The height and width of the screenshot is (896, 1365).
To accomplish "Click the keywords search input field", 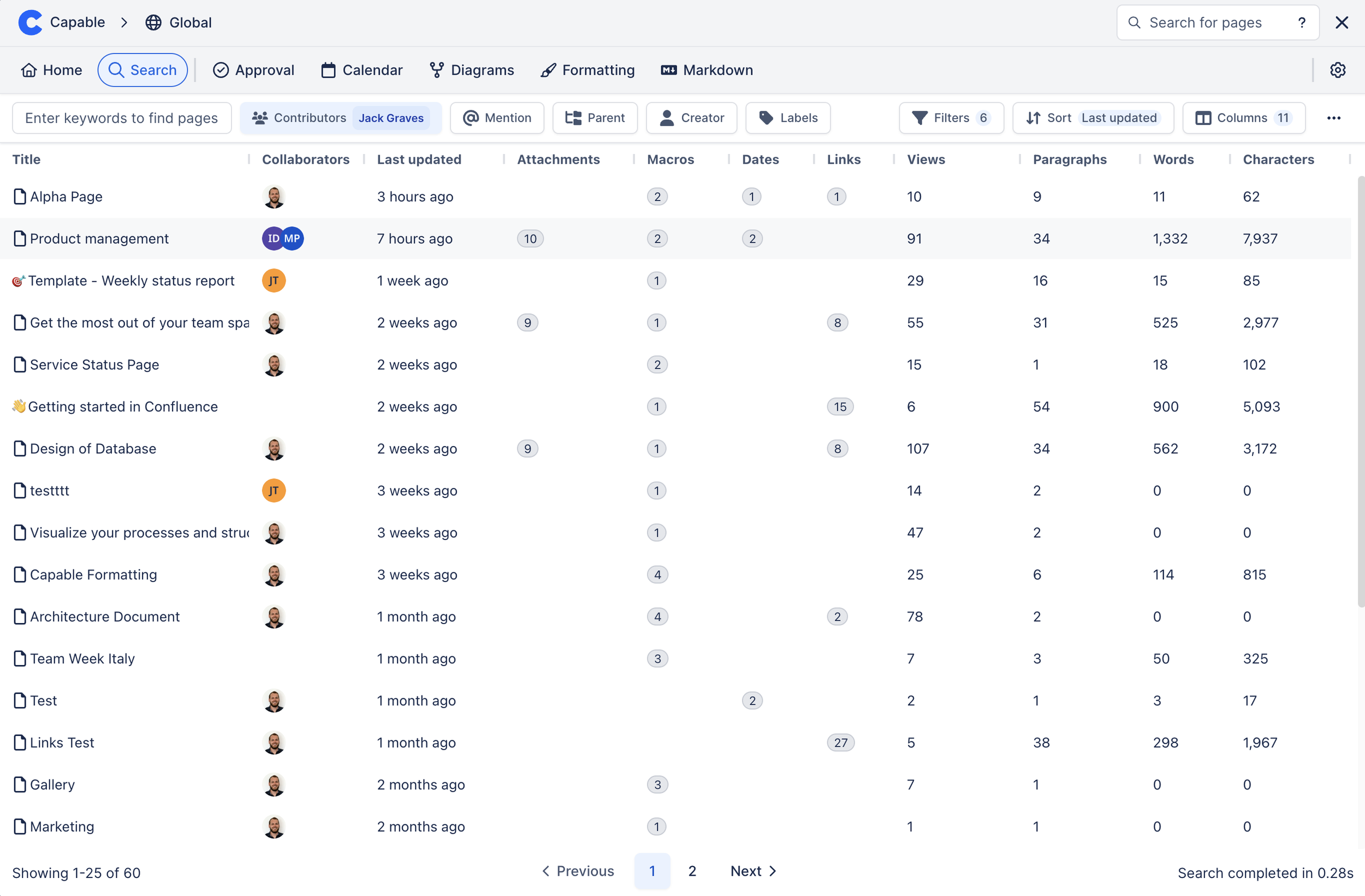I will click(122, 118).
